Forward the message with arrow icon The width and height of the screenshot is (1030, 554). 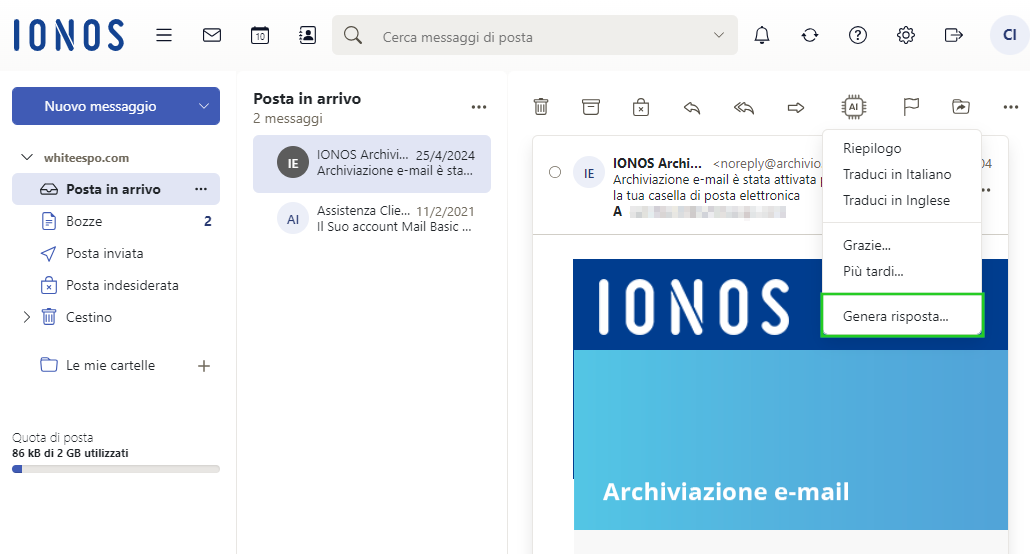795,107
